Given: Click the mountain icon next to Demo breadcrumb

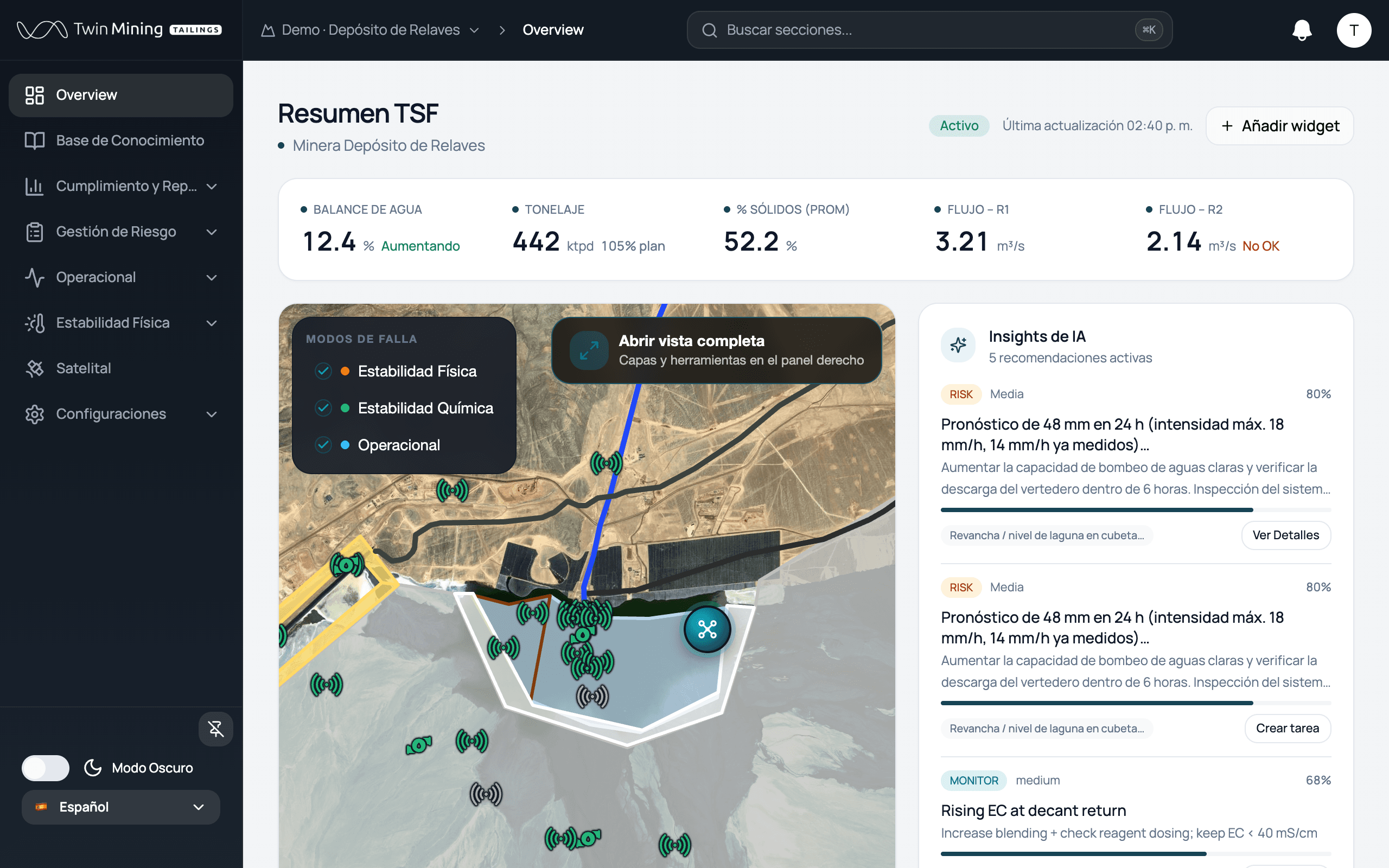Looking at the screenshot, I should 267,30.
